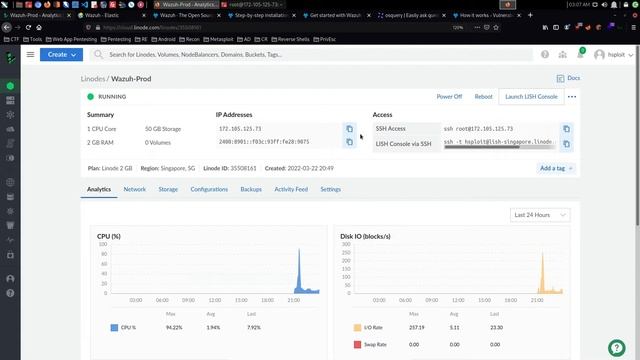Select the Analytics tab
The image size is (640, 360).
click(x=99, y=189)
